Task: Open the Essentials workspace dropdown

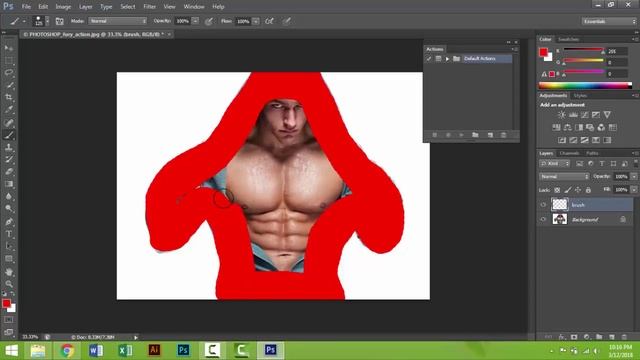Action: [x=609, y=21]
